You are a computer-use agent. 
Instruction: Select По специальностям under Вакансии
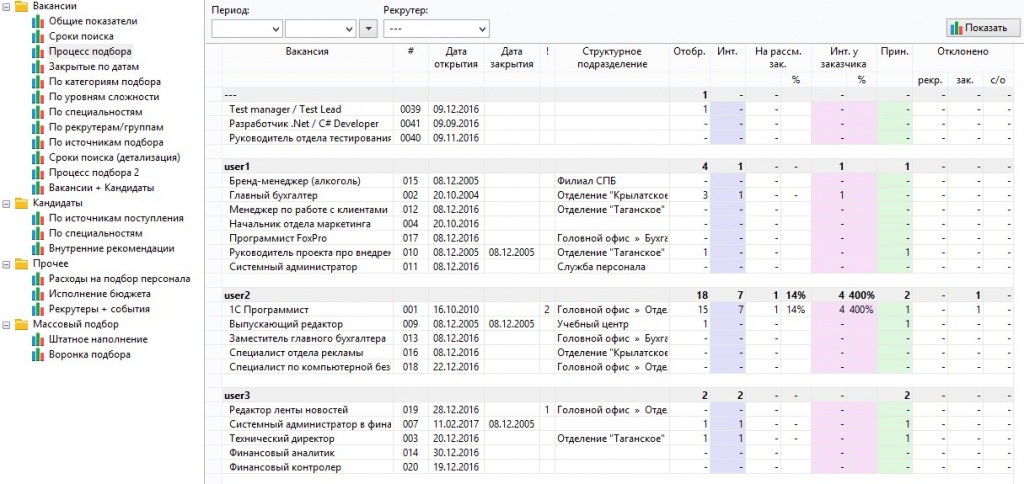pyautogui.click(x=95, y=112)
